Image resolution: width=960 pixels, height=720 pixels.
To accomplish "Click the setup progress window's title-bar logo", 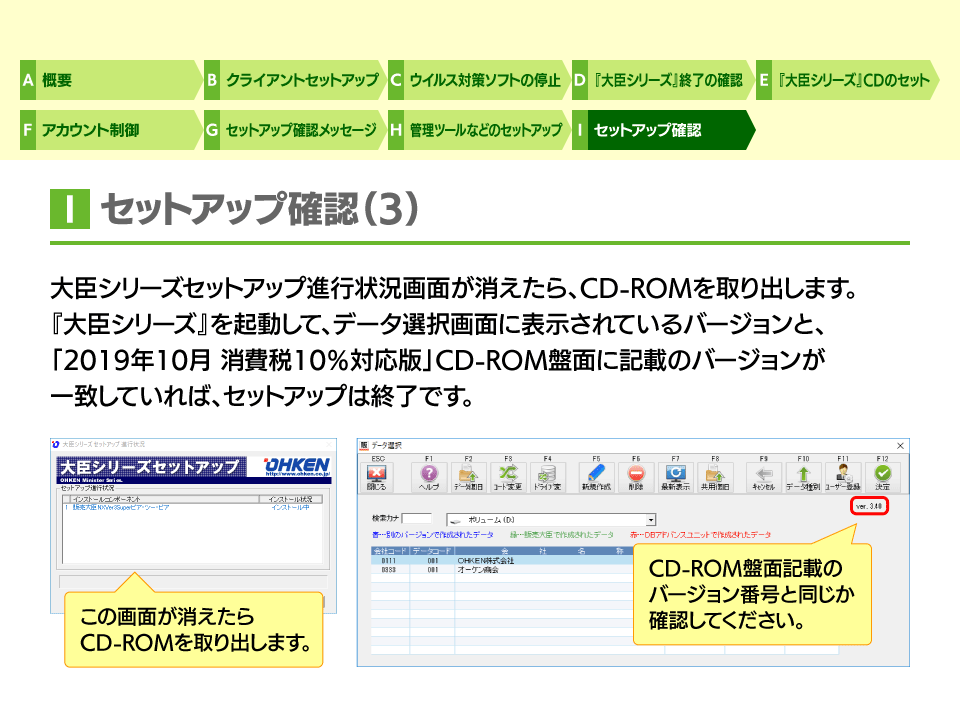I will point(56,444).
